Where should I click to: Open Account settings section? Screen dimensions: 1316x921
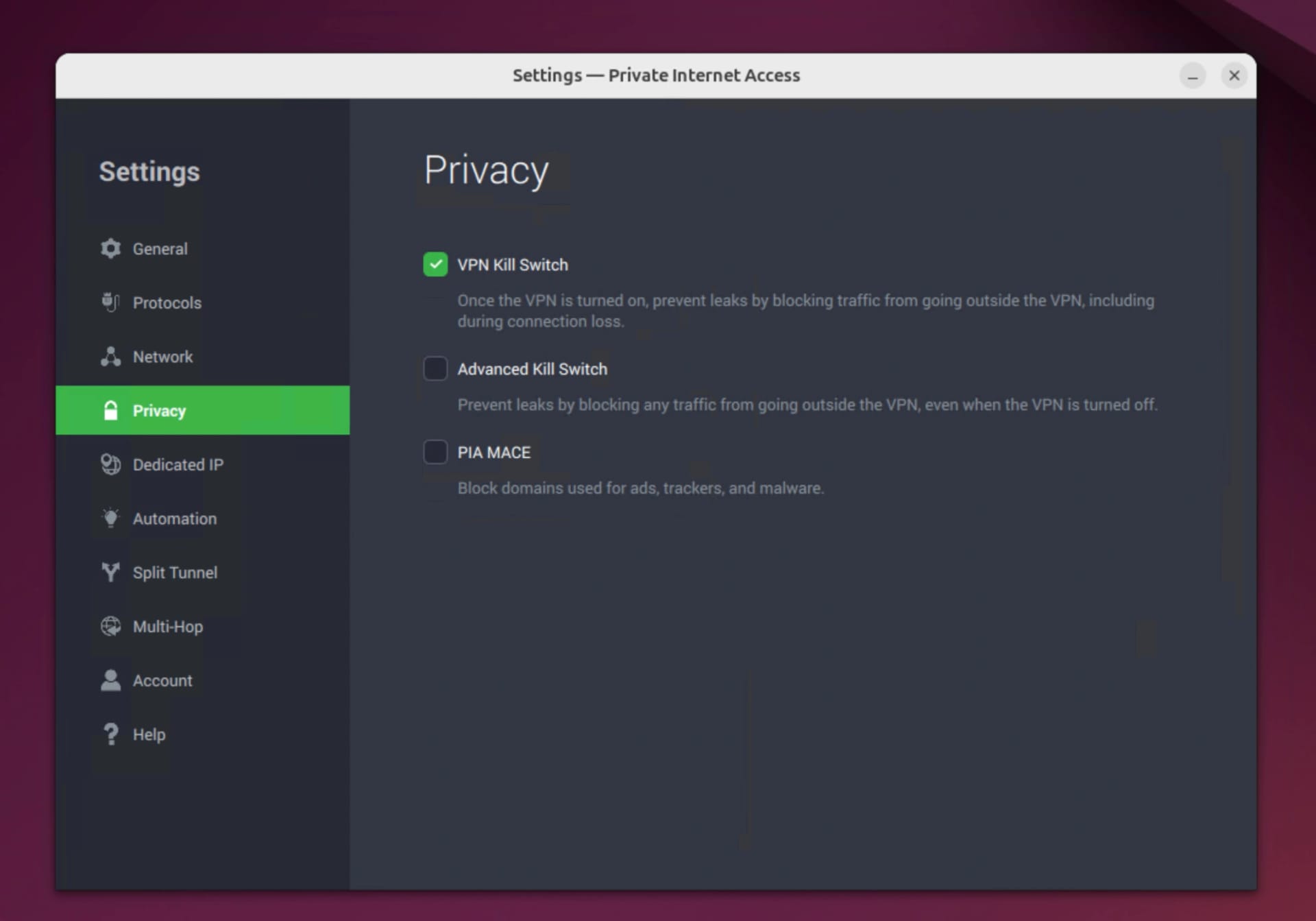(162, 680)
